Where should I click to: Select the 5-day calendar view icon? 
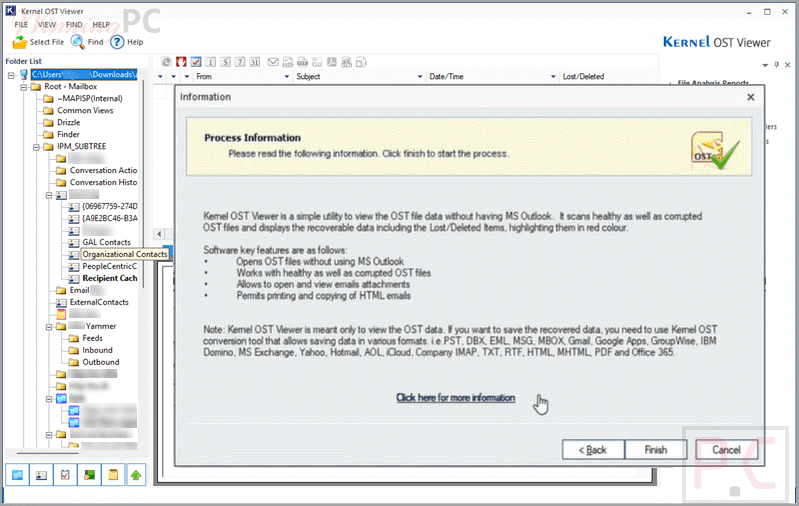pyautogui.click(x=225, y=62)
